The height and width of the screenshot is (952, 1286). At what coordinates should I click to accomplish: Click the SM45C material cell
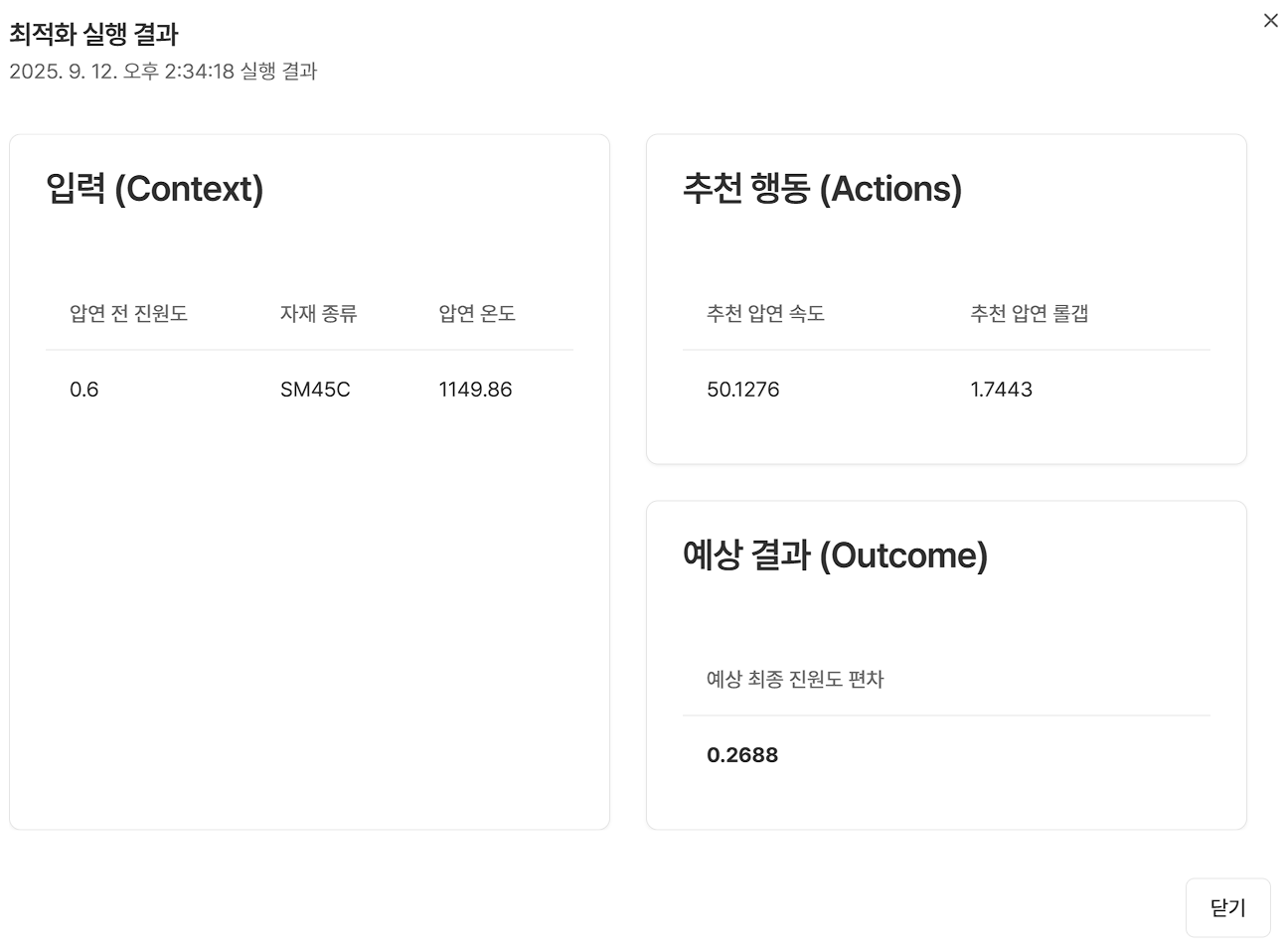click(315, 390)
